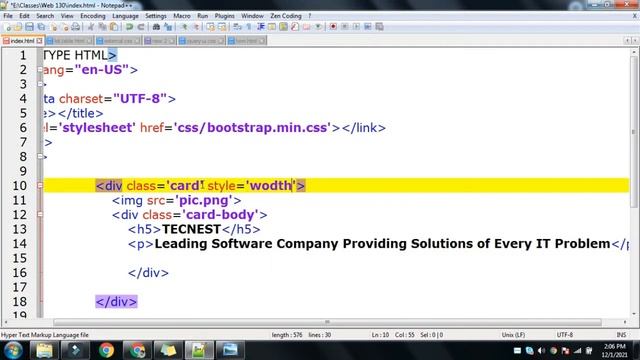640x360 pixels.
Task: Click the tab bar scroll-right arrow
Action: pyautogui.click(x=635, y=40)
